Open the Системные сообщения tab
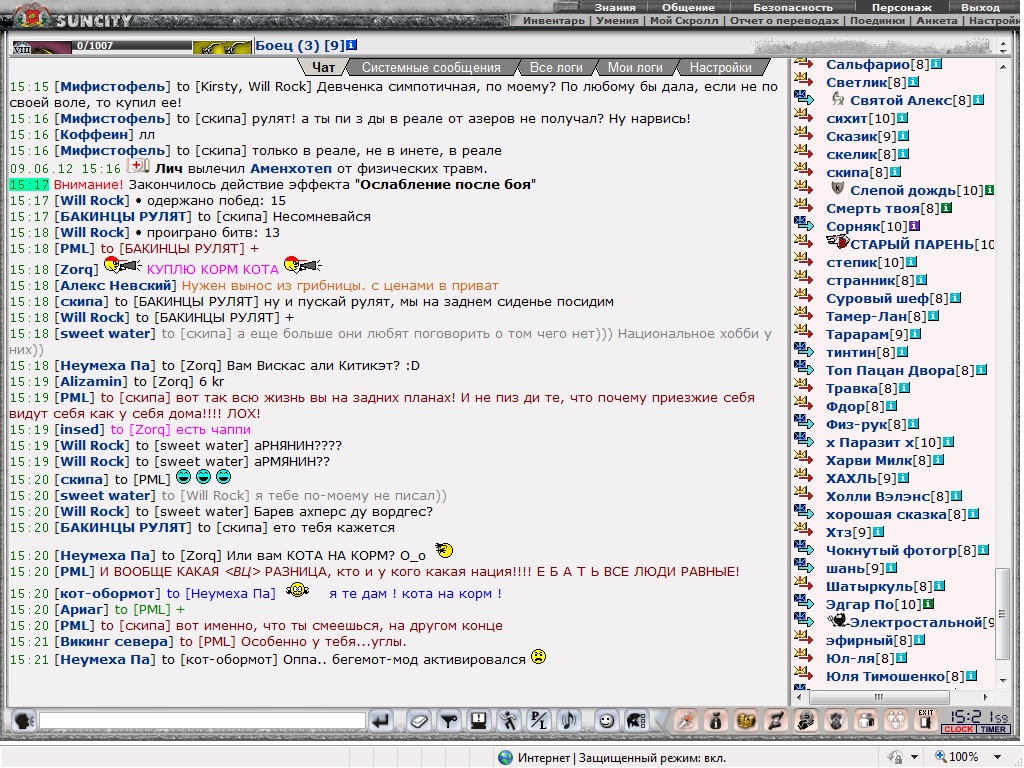 [431, 67]
